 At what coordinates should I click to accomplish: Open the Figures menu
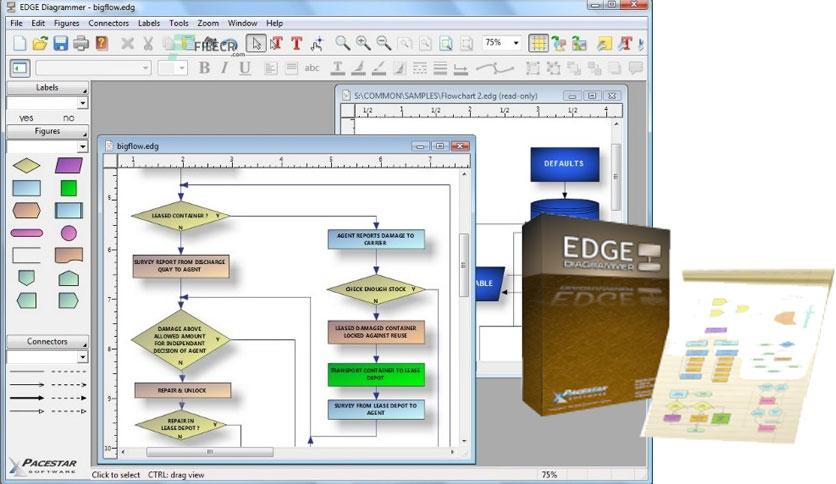[66, 23]
